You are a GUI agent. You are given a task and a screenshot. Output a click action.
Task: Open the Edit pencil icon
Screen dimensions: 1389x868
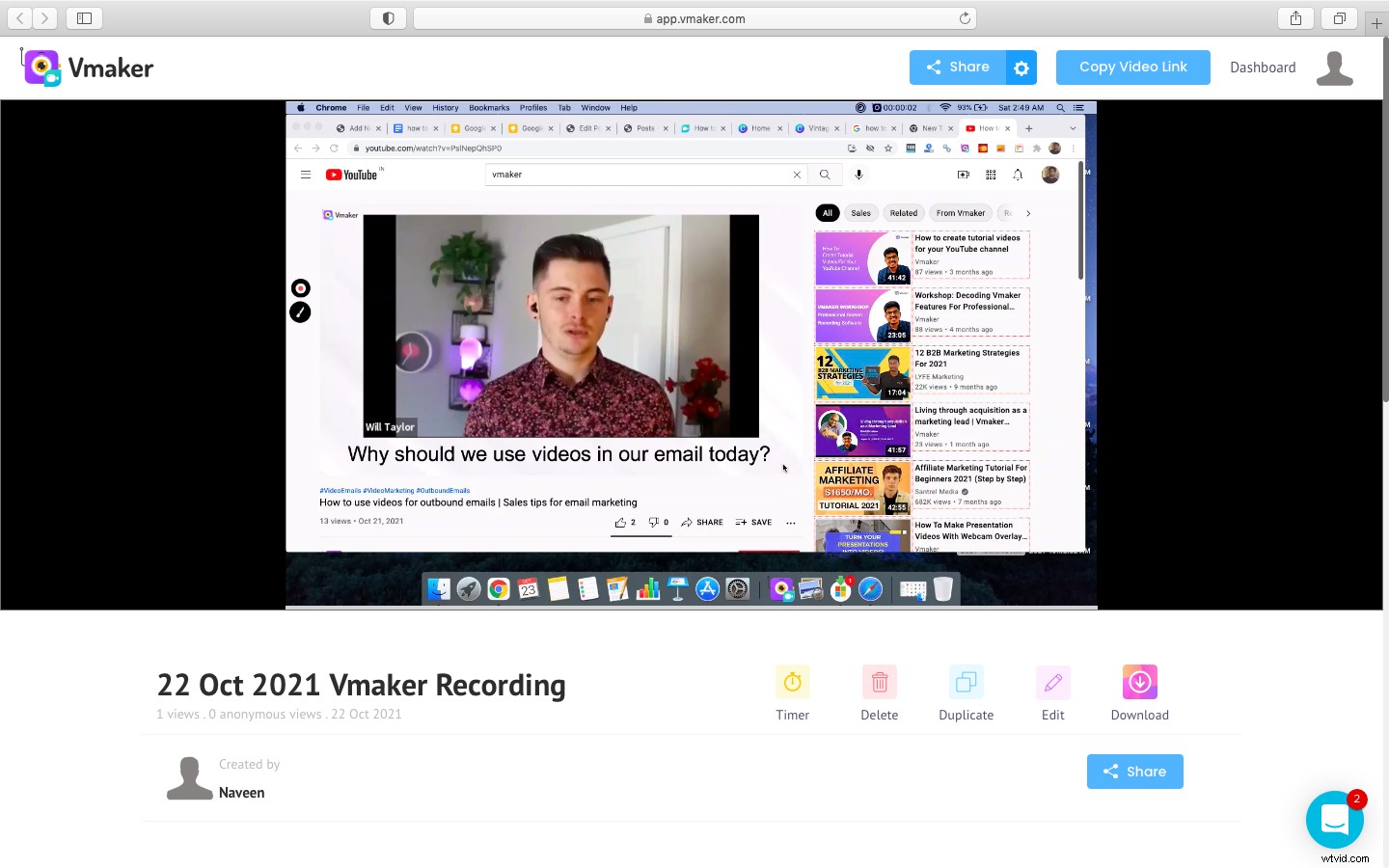pyautogui.click(x=1052, y=682)
